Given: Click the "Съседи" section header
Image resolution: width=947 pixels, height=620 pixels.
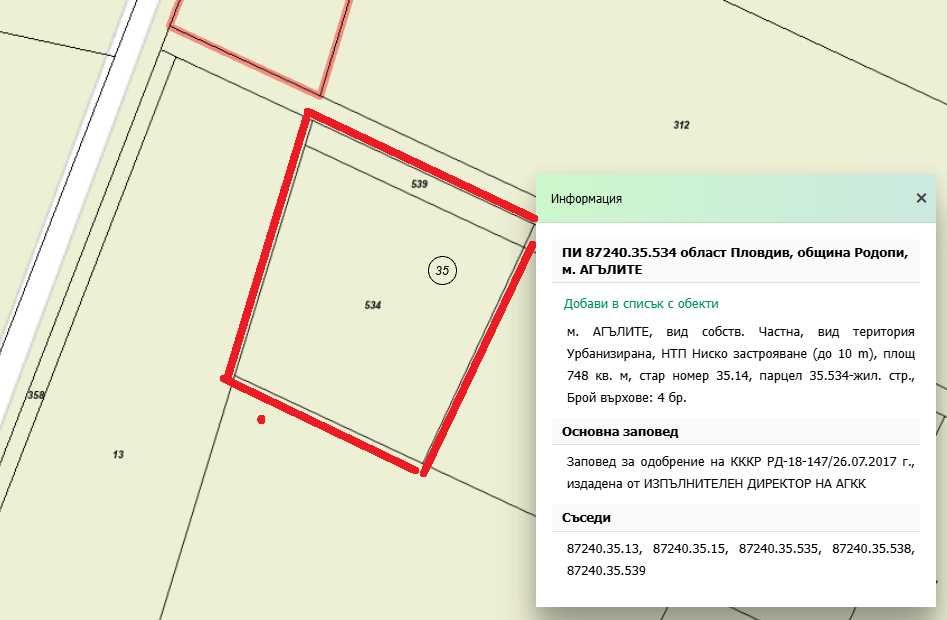Looking at the screenshot, I should click(x=587, y=518).
